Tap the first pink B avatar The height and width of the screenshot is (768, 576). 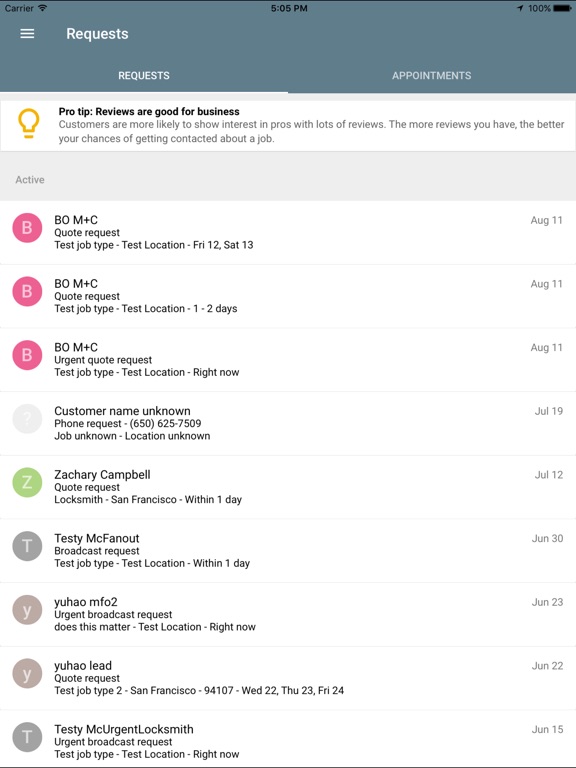coord(27,228)
